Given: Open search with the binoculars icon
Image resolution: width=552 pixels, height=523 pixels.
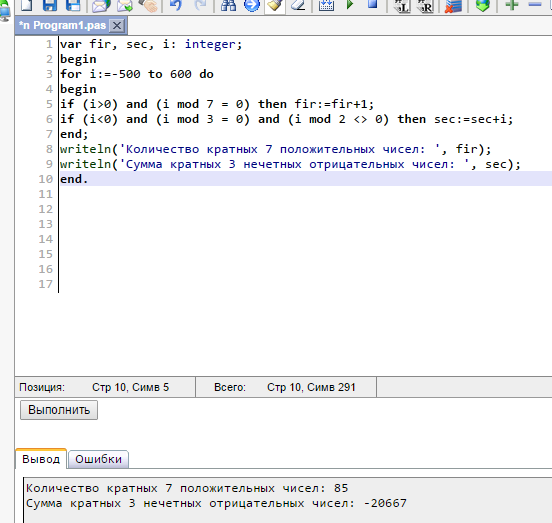Looking at the screenshot, I should click(228, 5).
